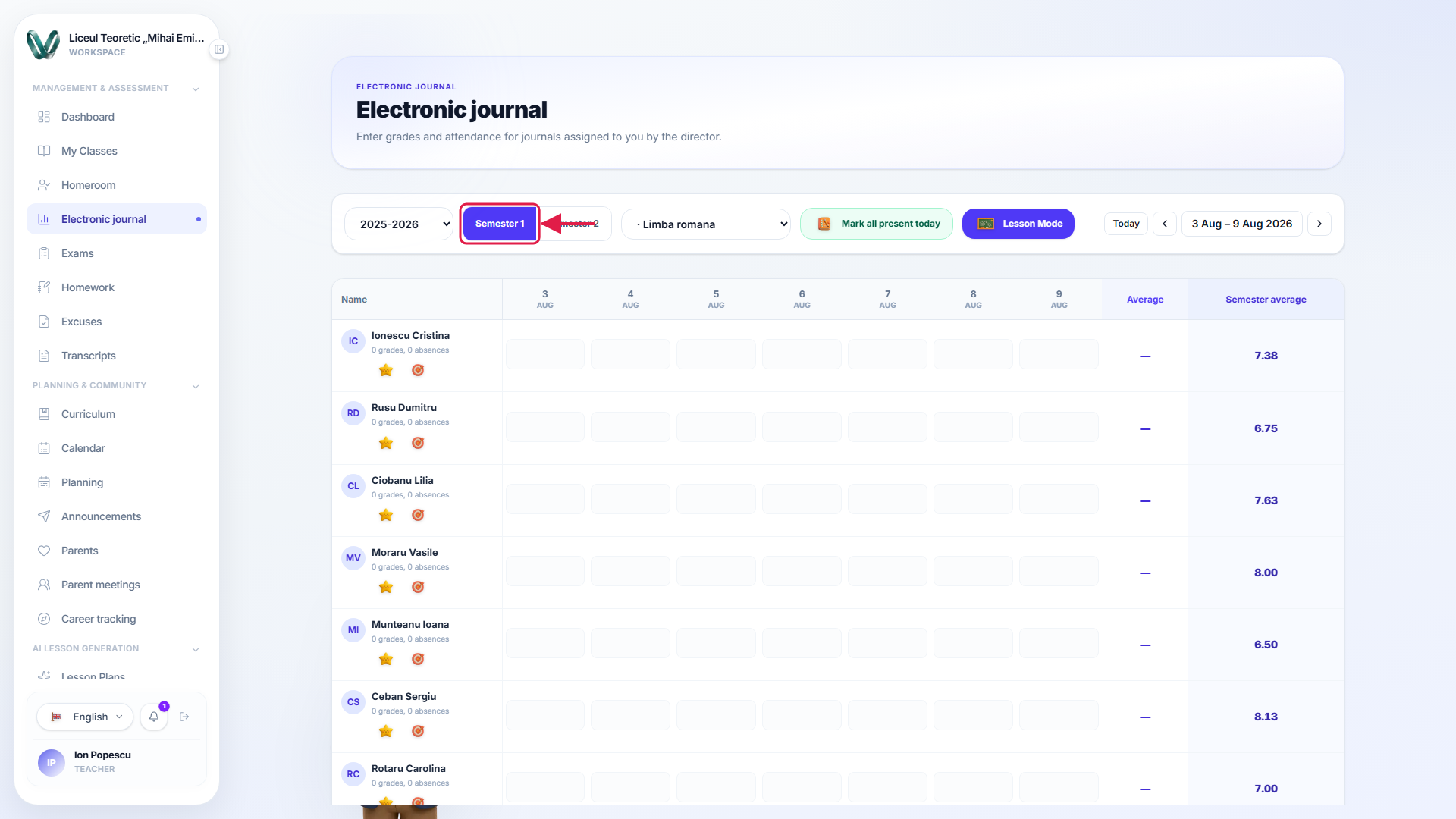Go to next week arrow
The height and width of the screenshot is (819, 1456).
tap(1319, 224)
